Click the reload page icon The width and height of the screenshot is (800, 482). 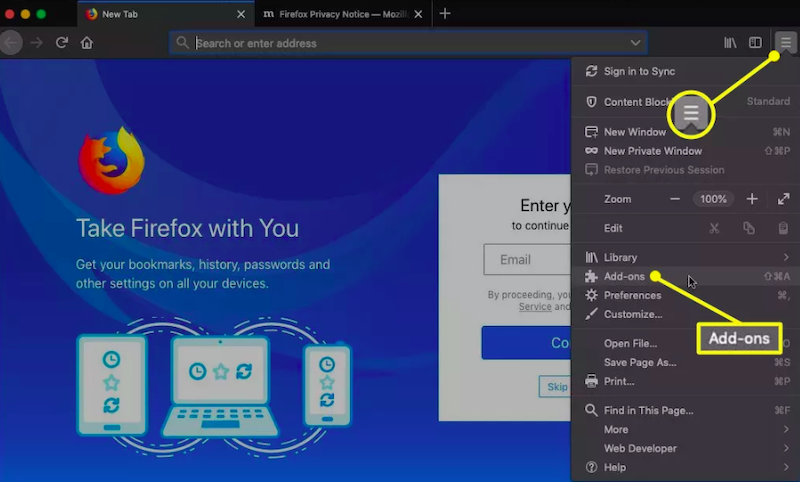[x=62, y=43]
